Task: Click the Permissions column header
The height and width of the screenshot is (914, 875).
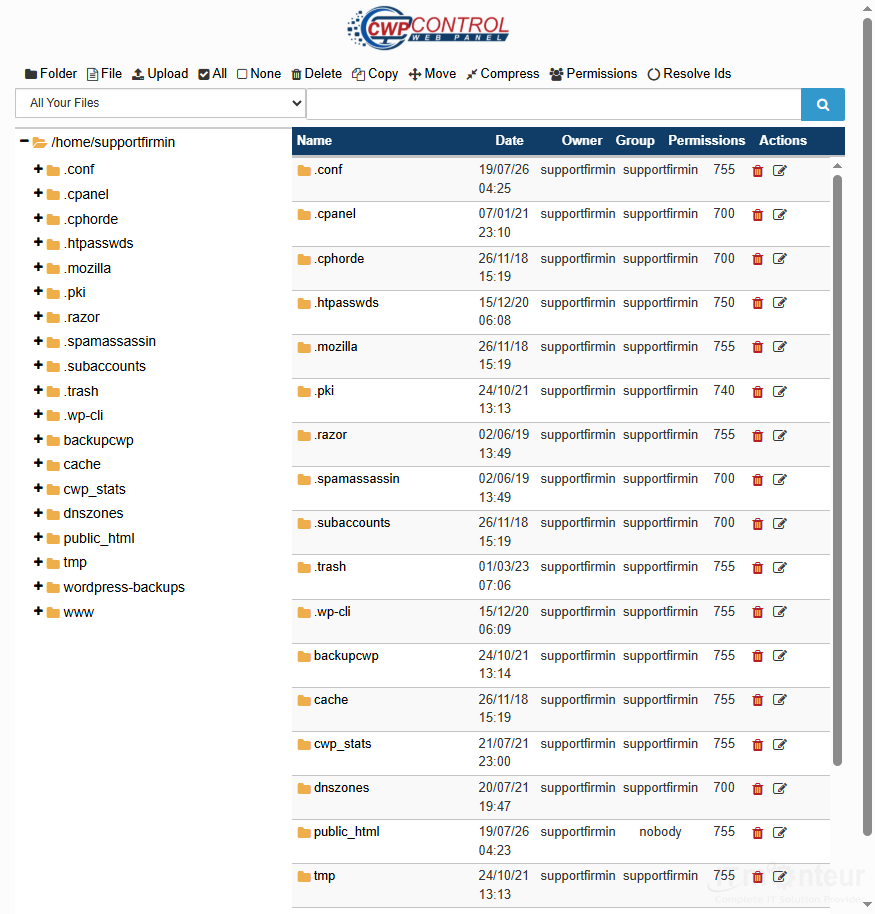Action: point(707,140)
